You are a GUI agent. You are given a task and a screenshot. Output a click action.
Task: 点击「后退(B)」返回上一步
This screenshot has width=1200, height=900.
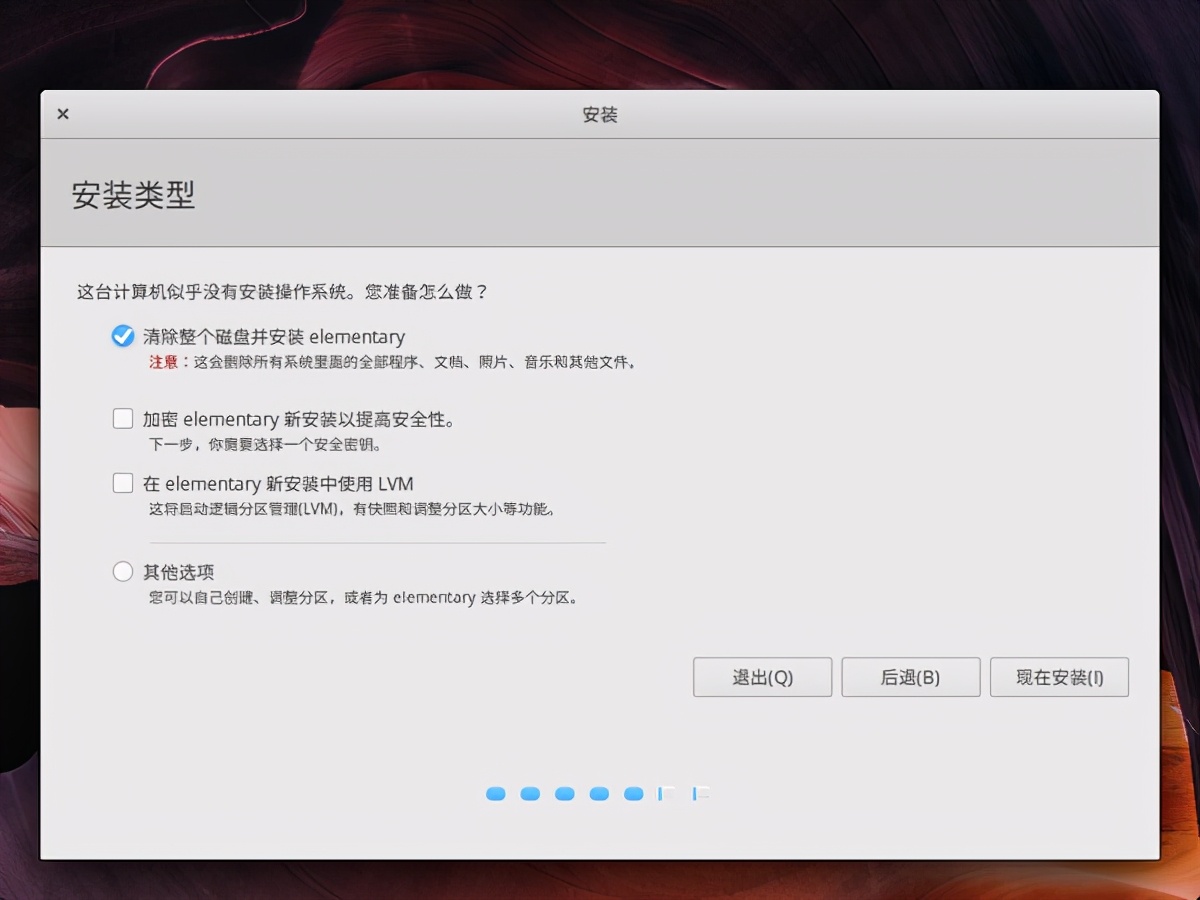(910, 677)
